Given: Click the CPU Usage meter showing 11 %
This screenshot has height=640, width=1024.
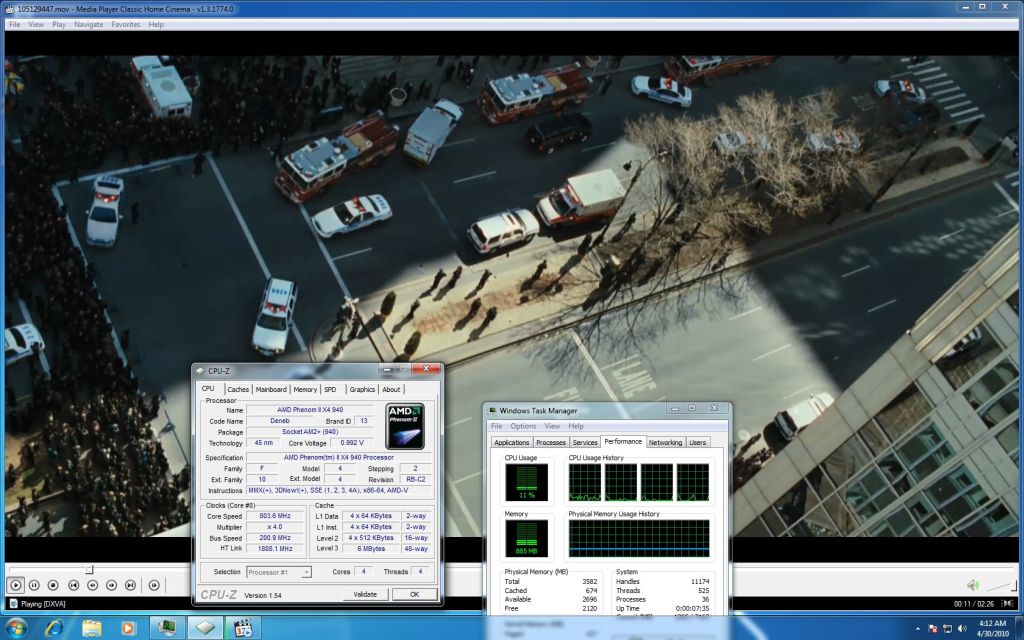Looking at the screenshot, I should (x=526, y=482).
